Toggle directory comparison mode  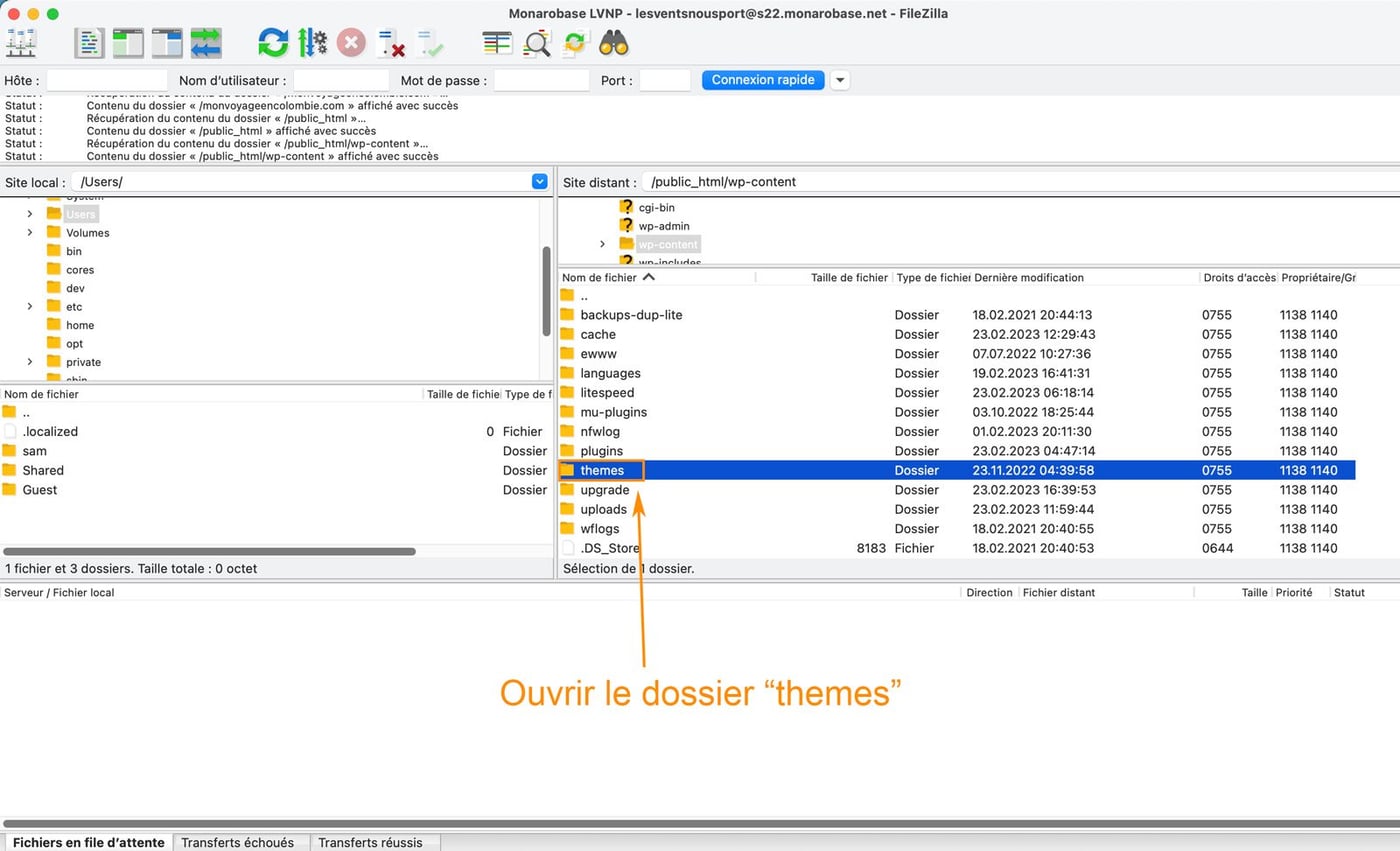[537, 42]
